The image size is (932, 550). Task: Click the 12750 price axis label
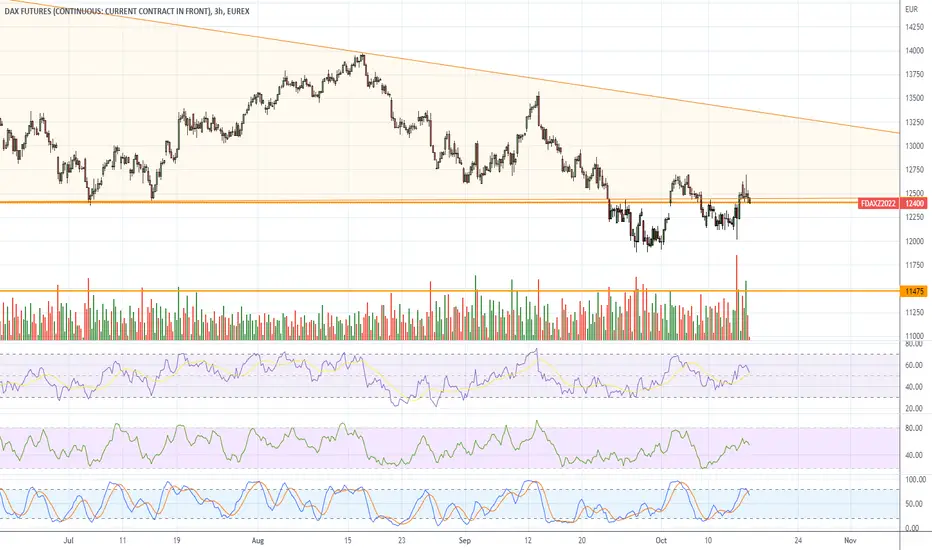[914, 170]
